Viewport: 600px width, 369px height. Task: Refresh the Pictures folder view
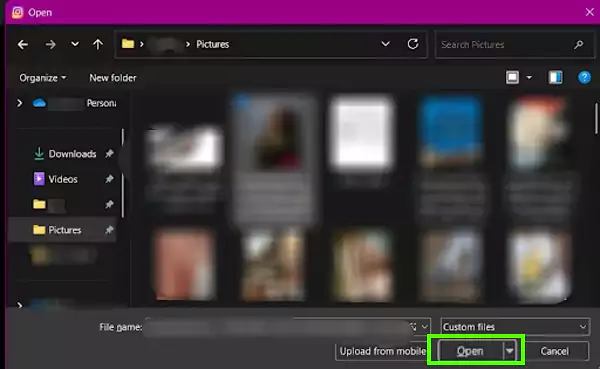[413, 44]
